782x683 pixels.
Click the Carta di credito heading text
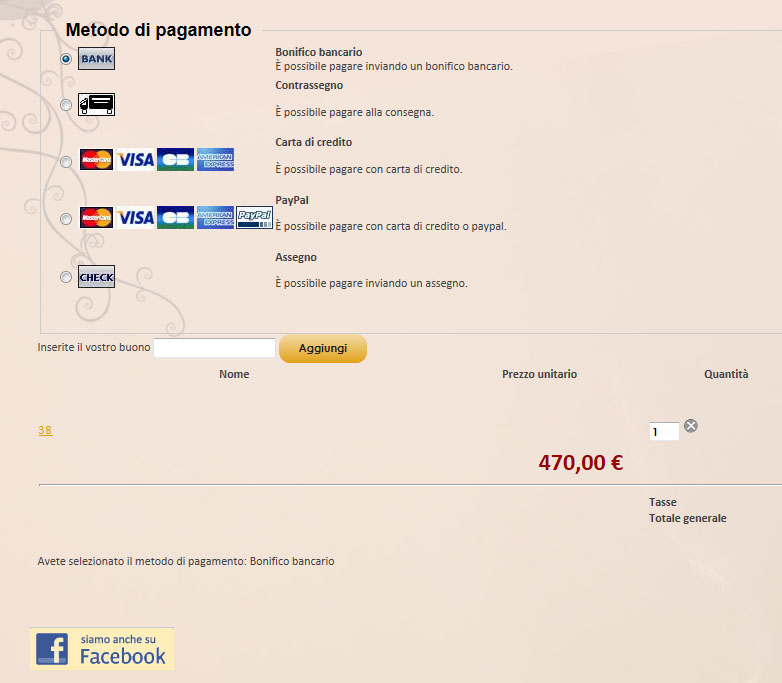click(314, 142)
